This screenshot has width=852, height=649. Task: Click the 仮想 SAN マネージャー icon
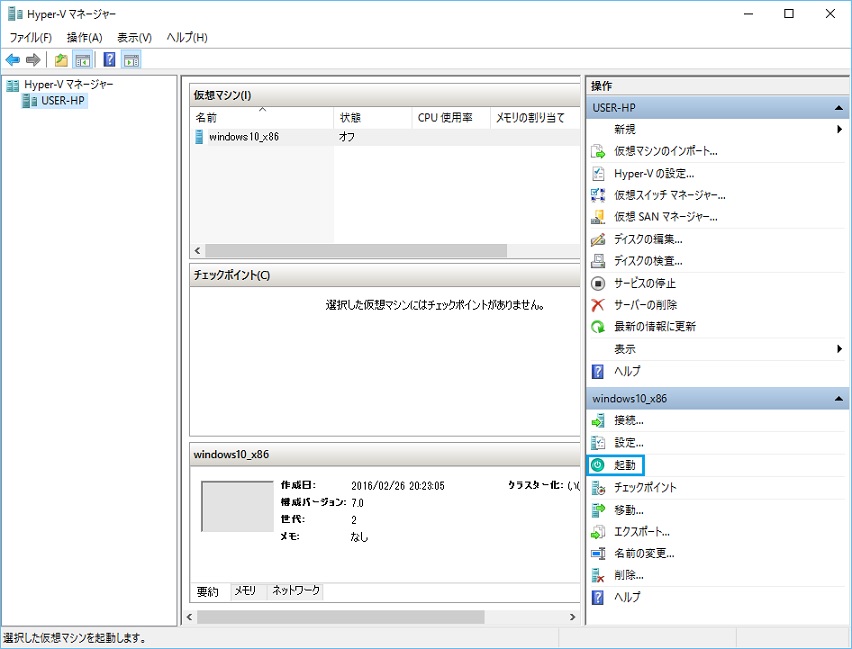pos(598,217)
